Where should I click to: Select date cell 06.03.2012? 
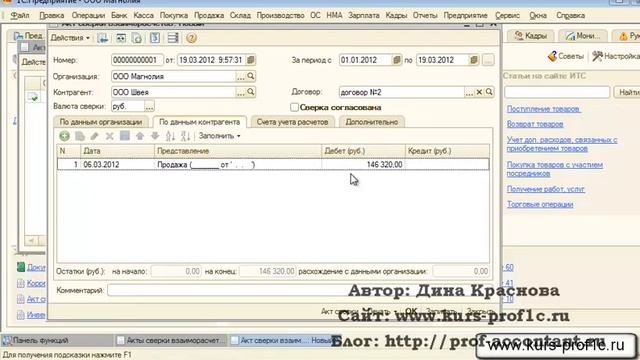tap(117, 164)
